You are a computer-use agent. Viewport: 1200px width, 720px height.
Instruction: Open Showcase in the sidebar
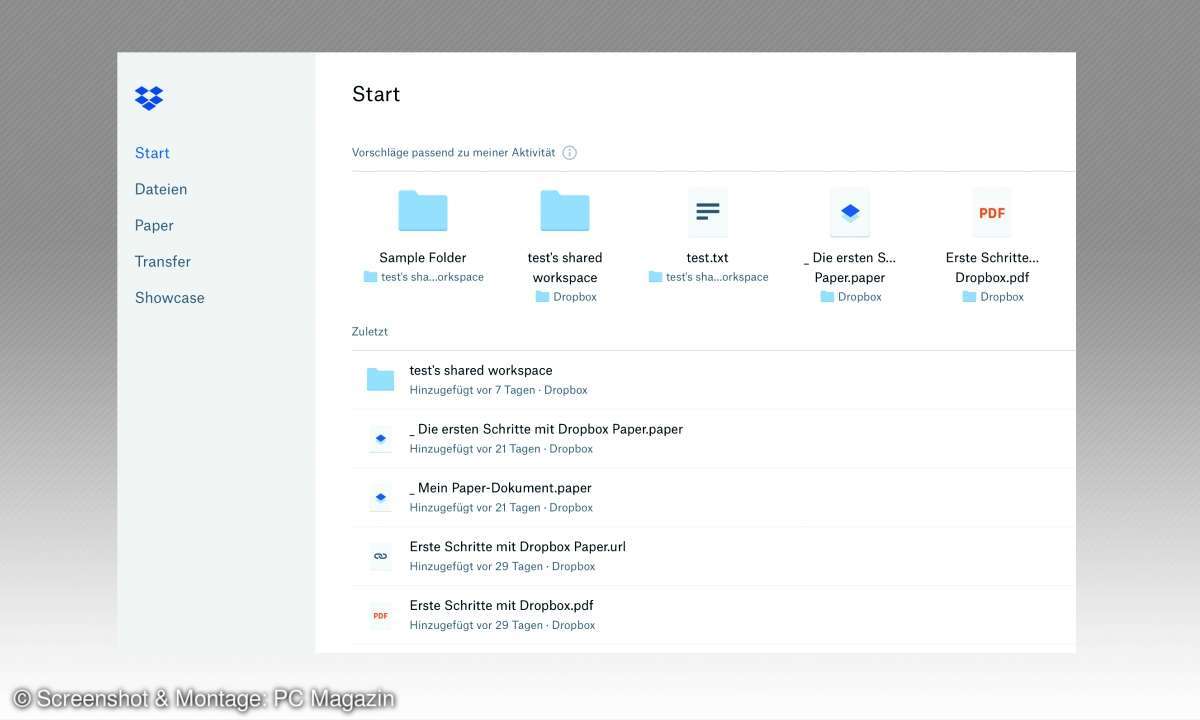[x=170, y=298]
